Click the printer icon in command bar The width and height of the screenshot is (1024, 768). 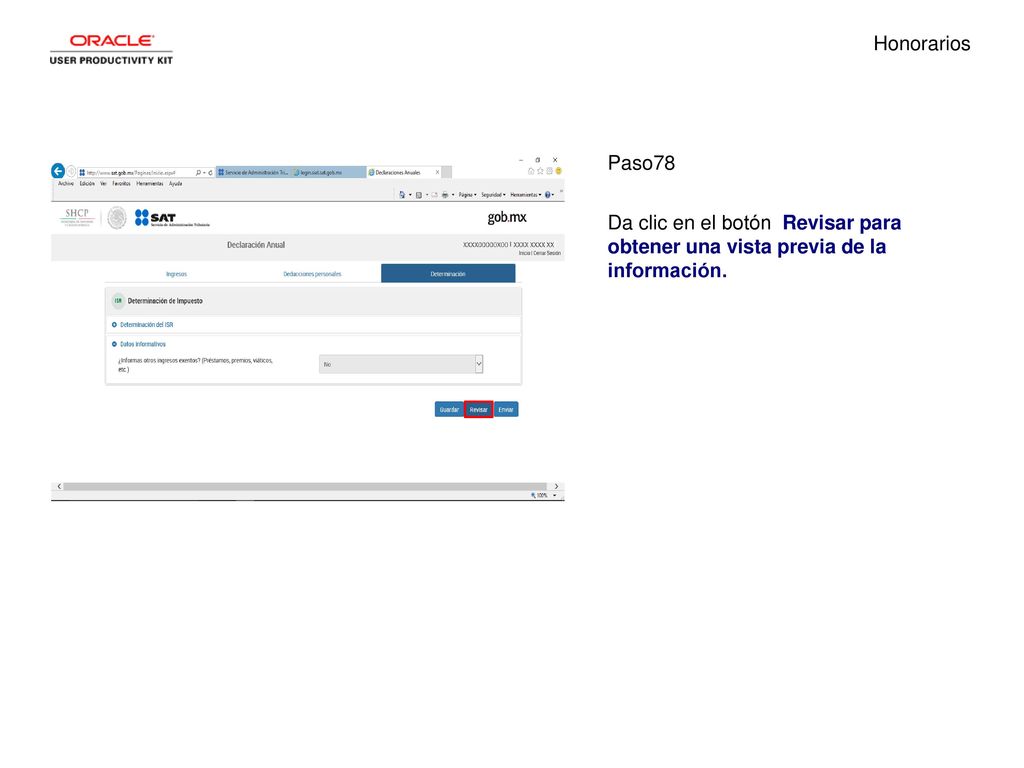(x=445, y=195)
